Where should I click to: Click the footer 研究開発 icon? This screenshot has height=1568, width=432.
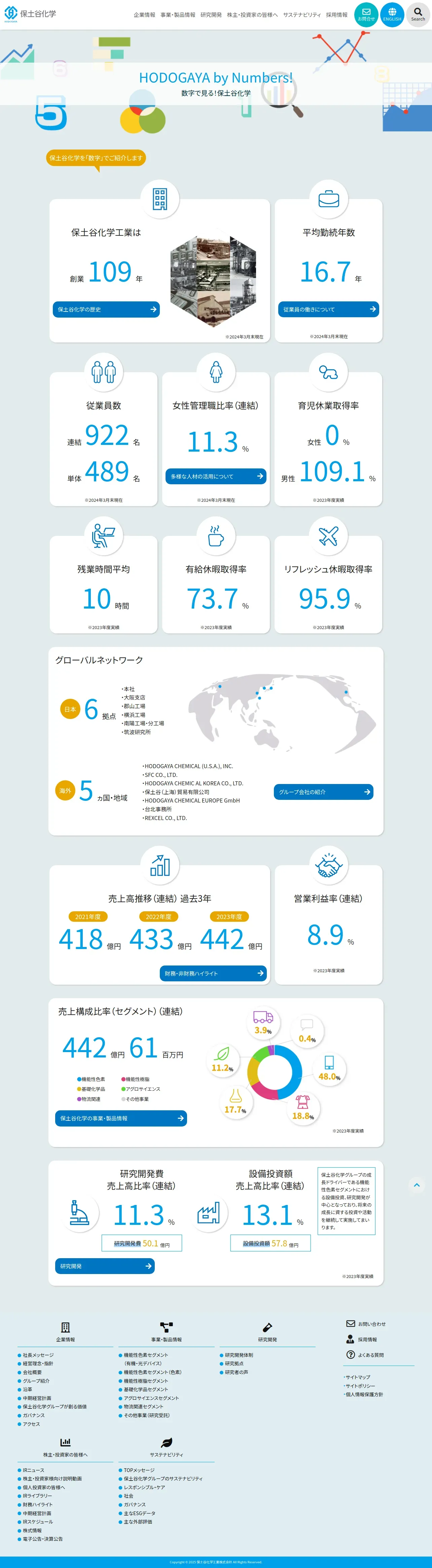pyautogui.click(x=267, y=1327)
